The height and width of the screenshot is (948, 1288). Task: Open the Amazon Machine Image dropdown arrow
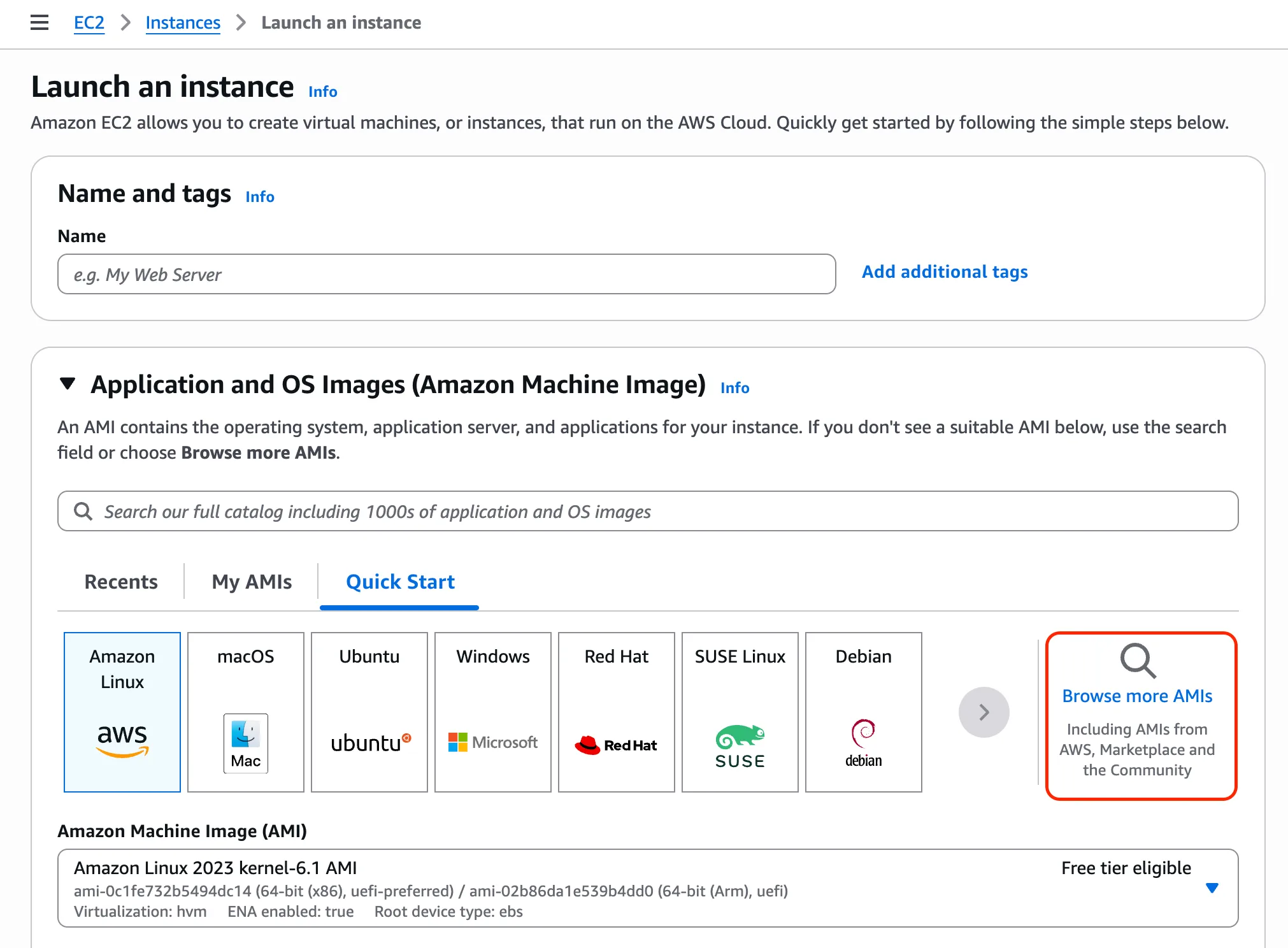pyautogui.click(x=1212, y=887)
